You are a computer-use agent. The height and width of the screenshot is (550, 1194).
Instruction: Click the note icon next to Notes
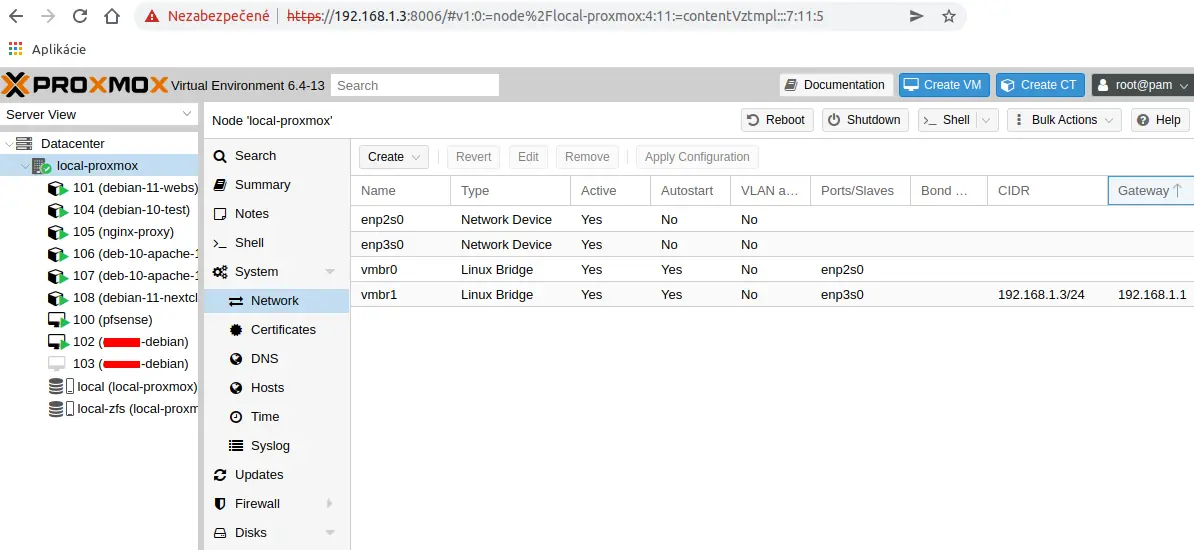tap(220, 214)
